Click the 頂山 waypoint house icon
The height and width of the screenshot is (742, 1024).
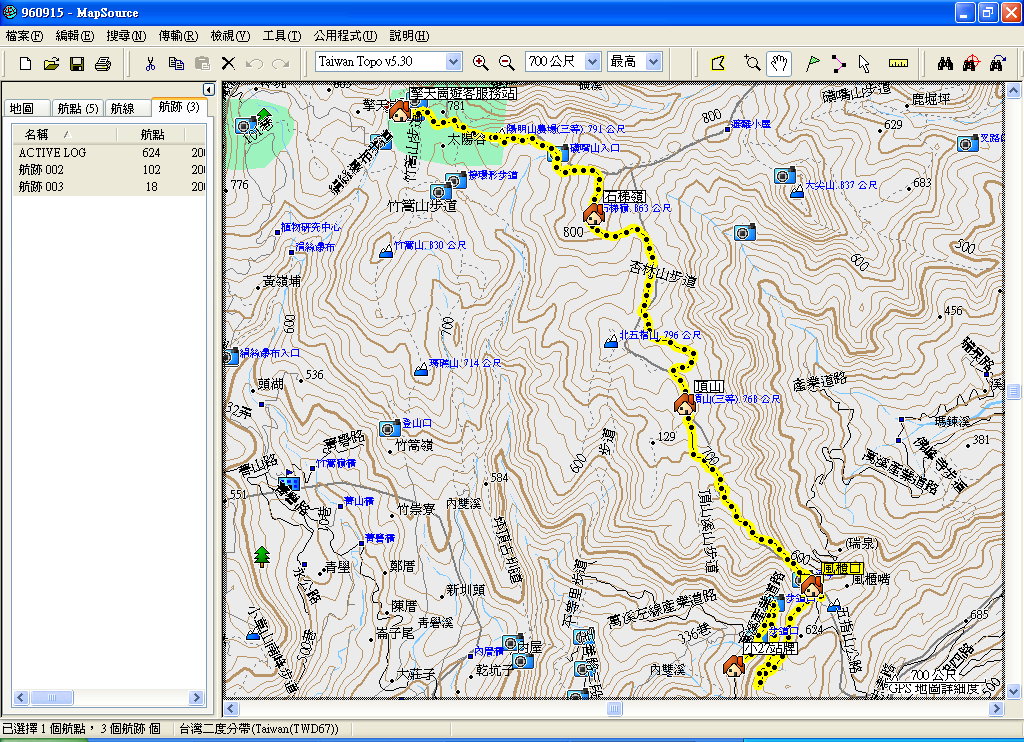point(684,404)
